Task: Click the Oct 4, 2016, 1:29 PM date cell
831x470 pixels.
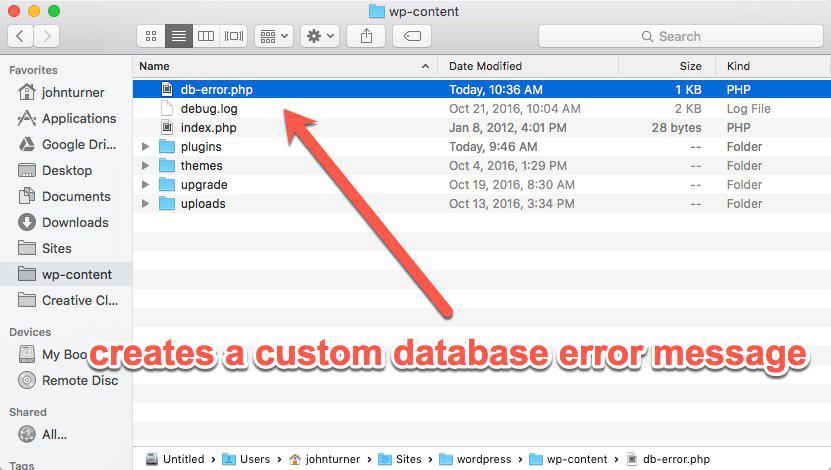Action: tap(508, 166)
